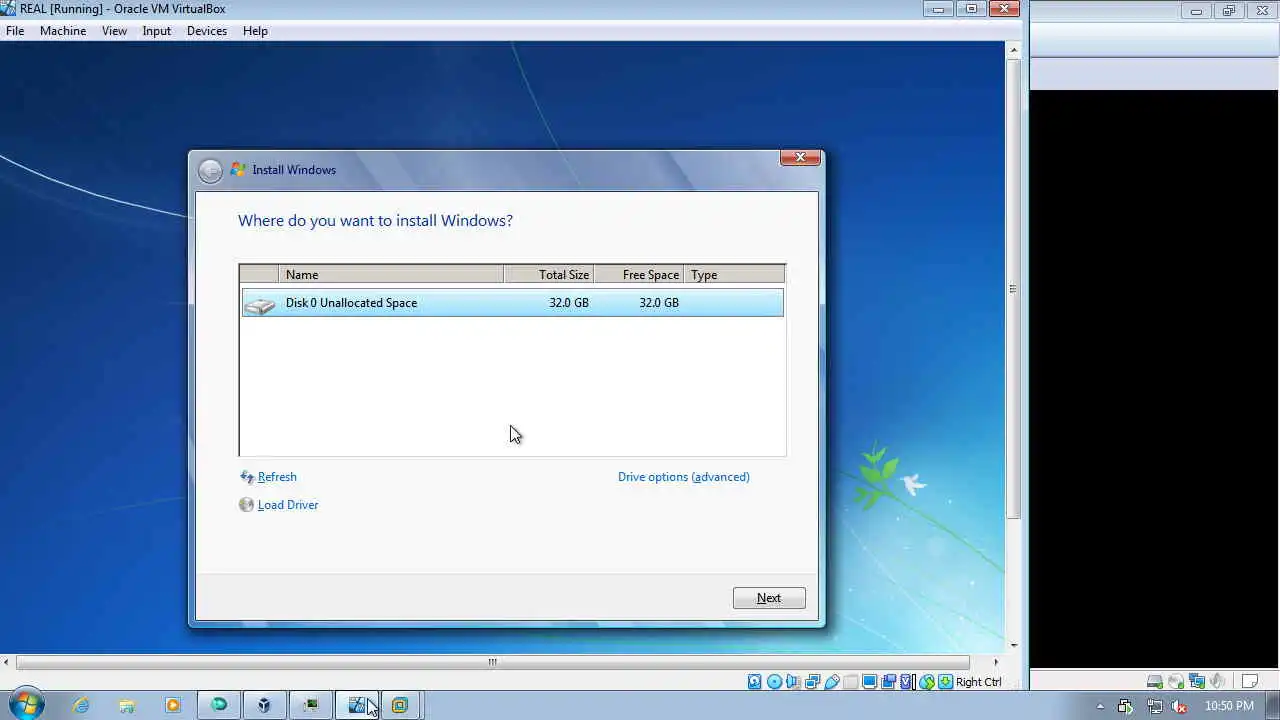Screen dimensions: 1280x720
Task: Select the Disk 0 Unallocated Space row
Action: click(x=512, y=303)
